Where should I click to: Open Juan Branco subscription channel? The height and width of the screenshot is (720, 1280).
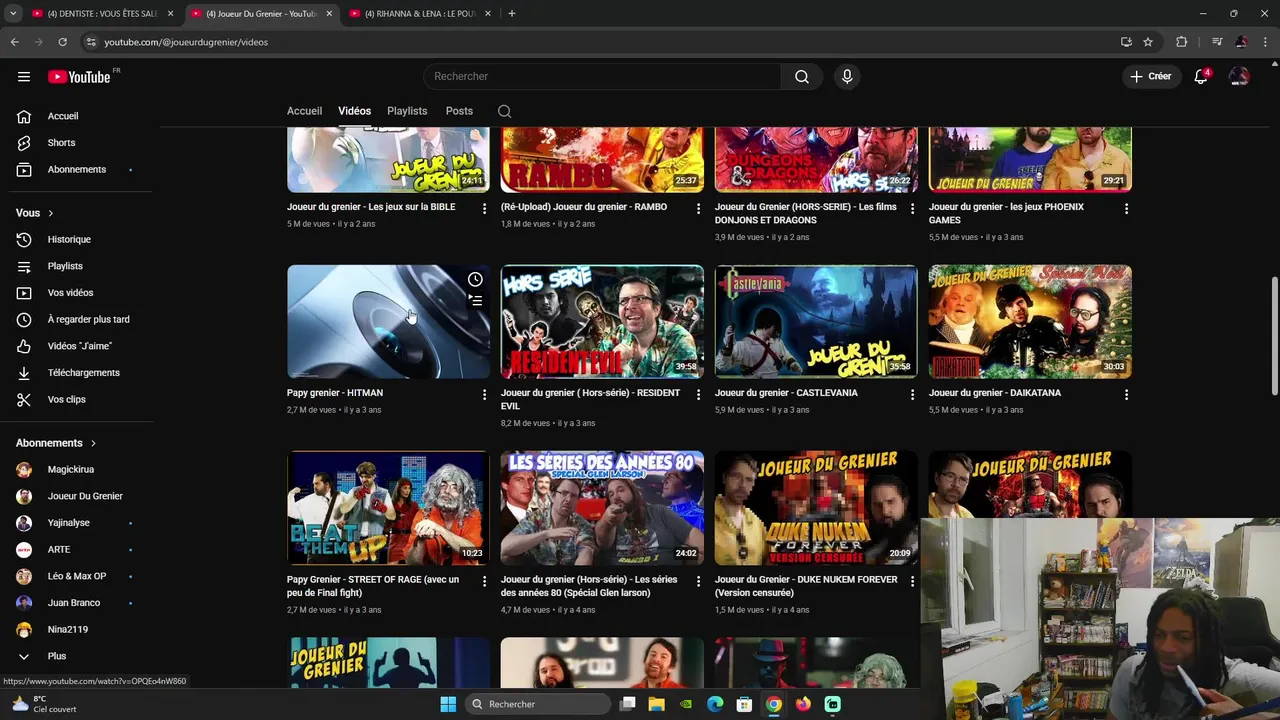point(80,603)
